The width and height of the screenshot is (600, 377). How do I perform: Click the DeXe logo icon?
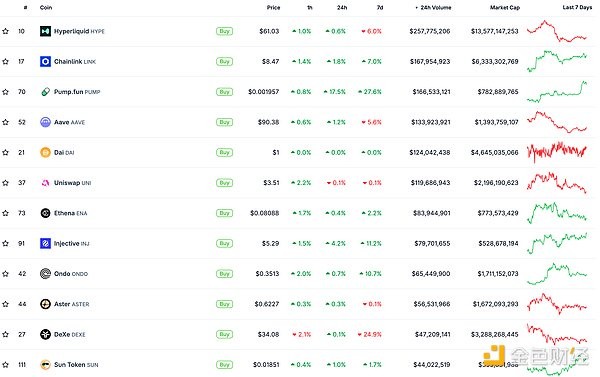(x=45, y=334)
